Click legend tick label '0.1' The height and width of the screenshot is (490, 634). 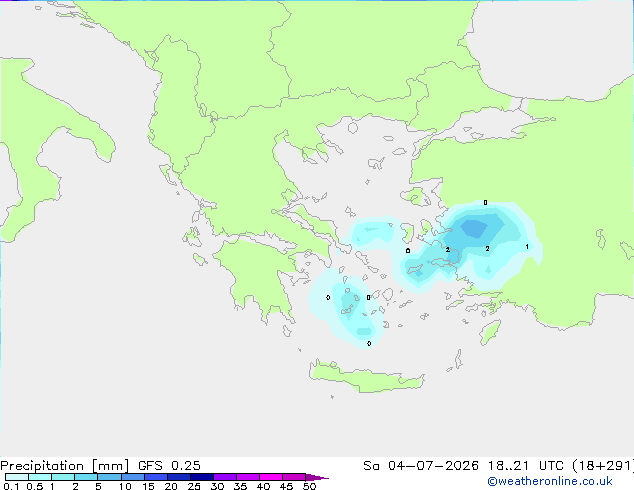11,486
